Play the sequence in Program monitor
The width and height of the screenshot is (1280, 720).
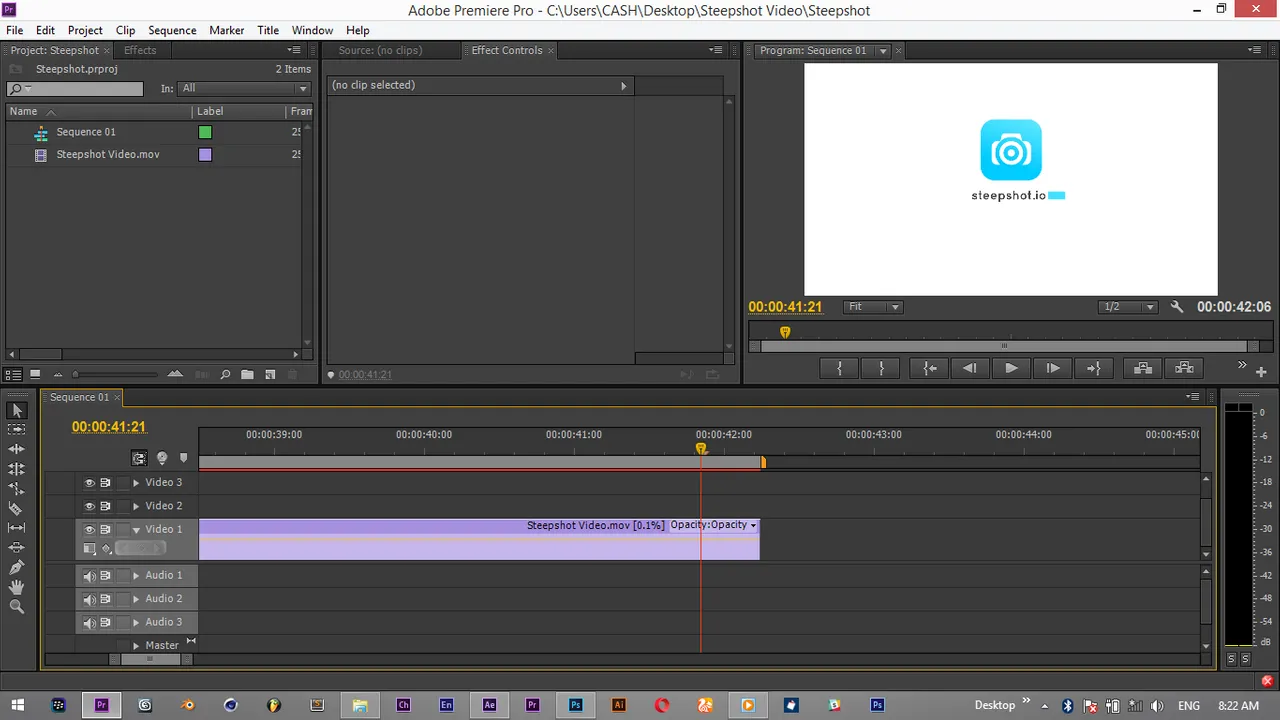(1011, 368)
